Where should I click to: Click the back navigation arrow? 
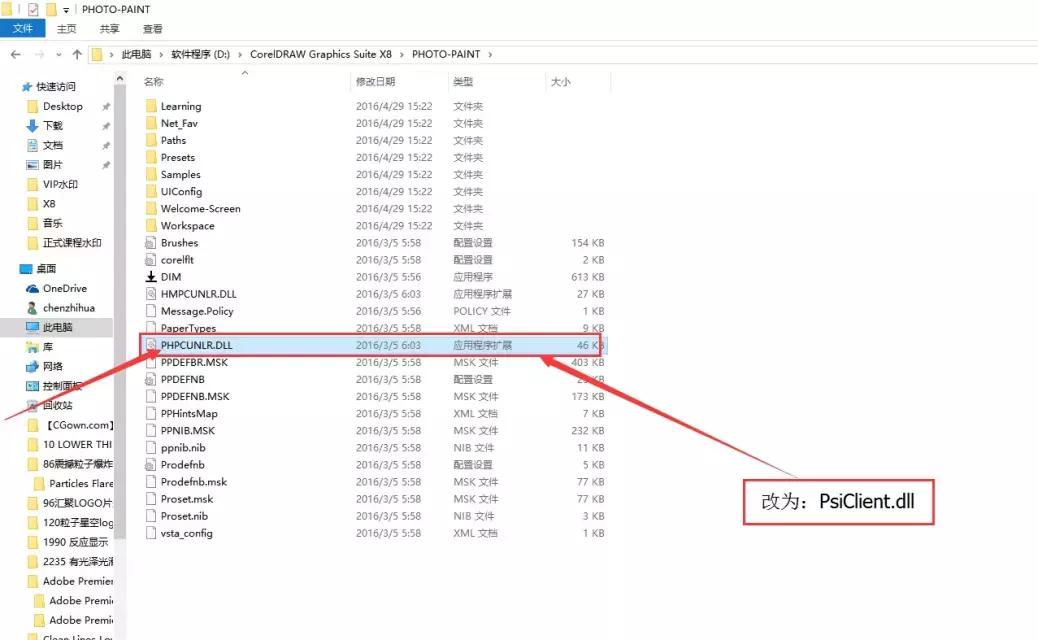(x=15, y=54)
